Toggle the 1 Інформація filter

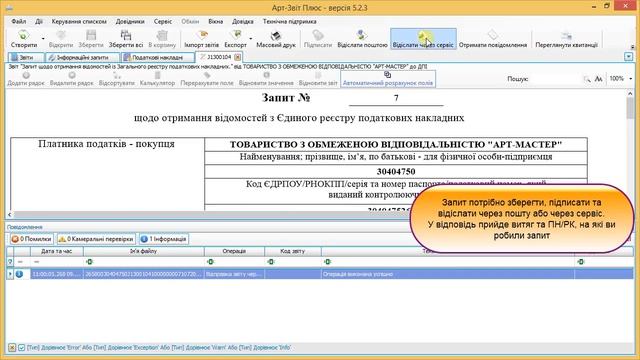pyautogui.click(x=164, y=239)
